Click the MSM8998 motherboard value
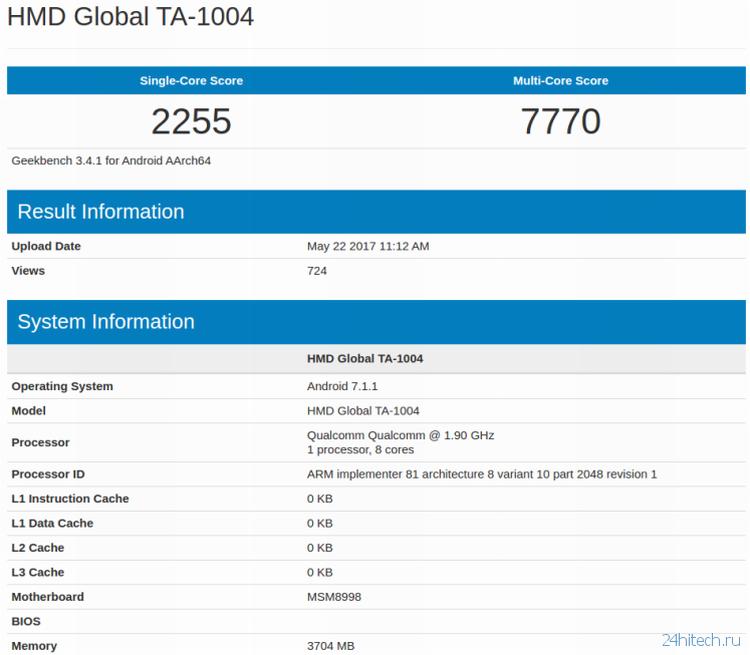Screen dimensions: 750x655 point(334,597)
